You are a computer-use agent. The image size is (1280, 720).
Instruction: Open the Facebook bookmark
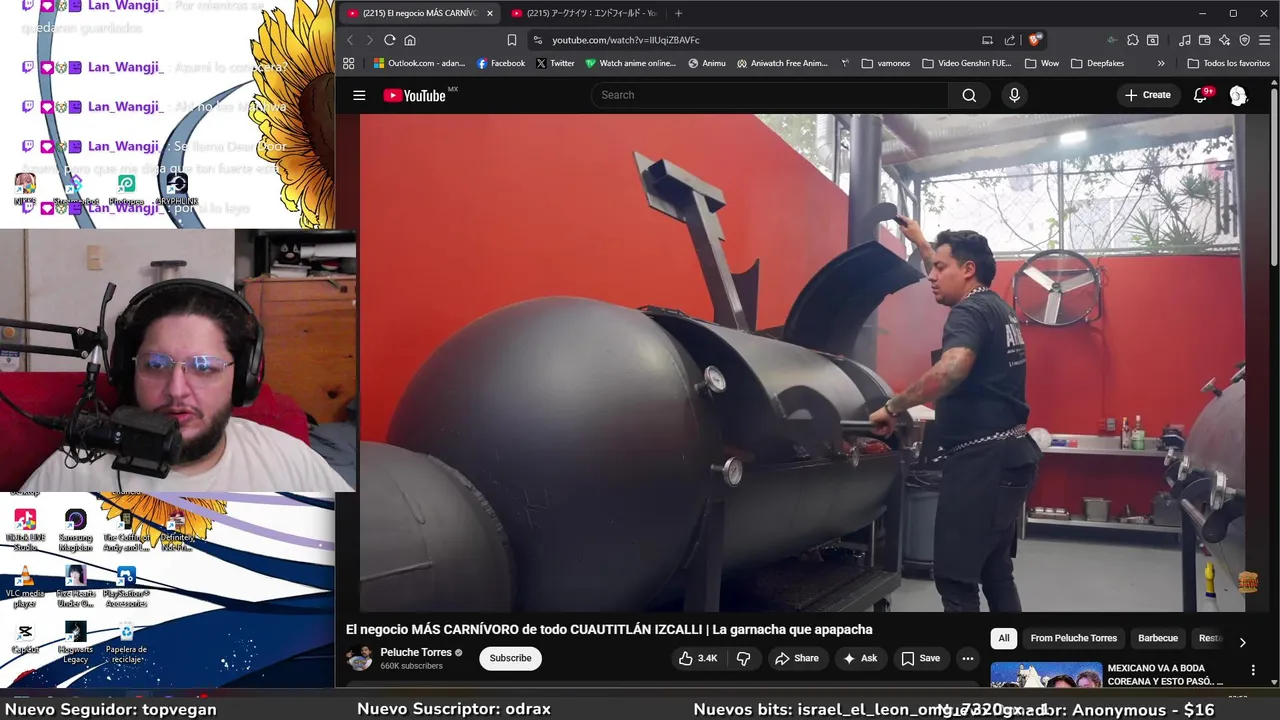tap(501, 63)
